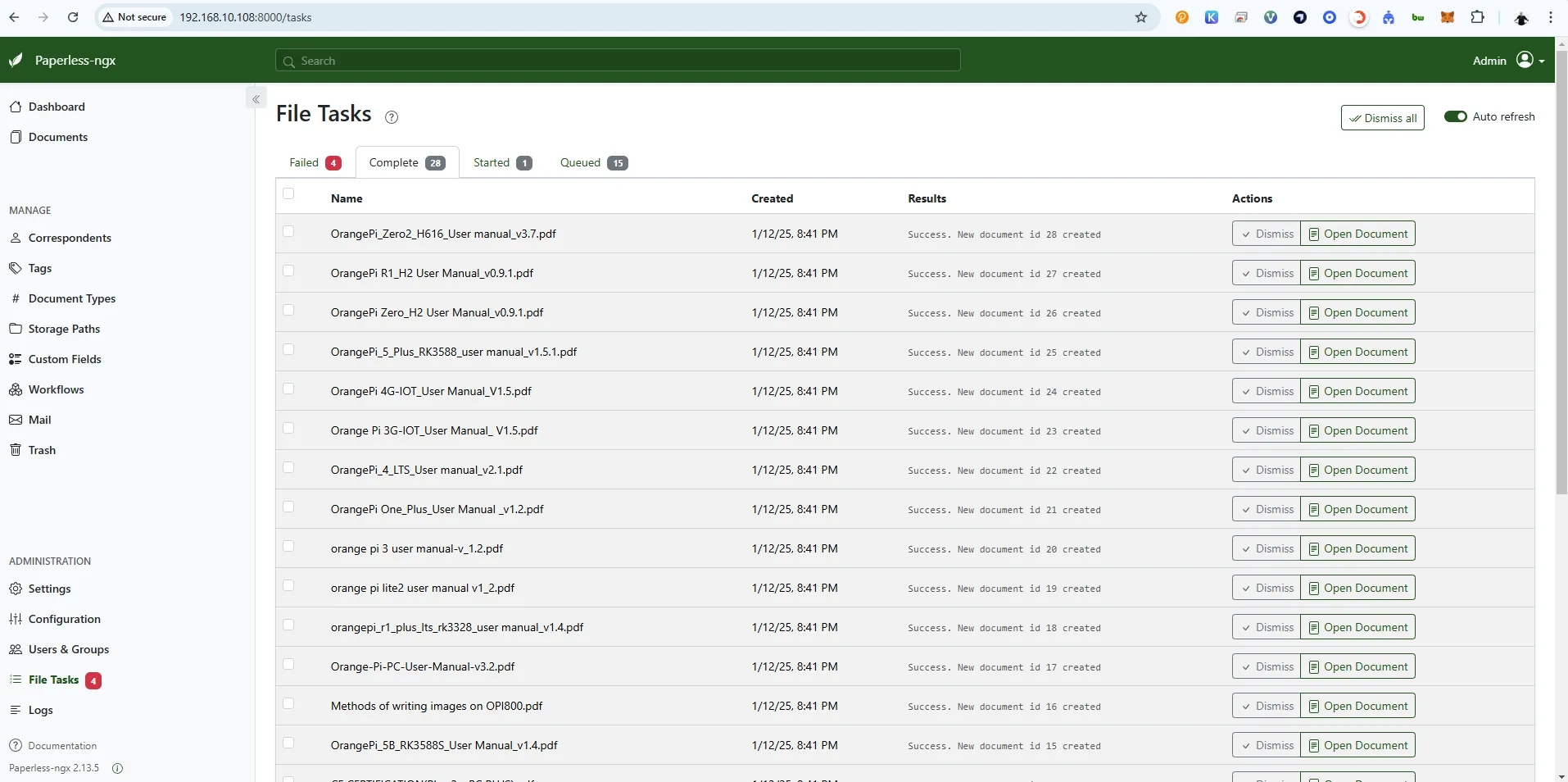The height and width of the screenshot is (782, 1568).
Task: Click the browser address bar URL
Action: pyautogui.click(x=246, y=17)
